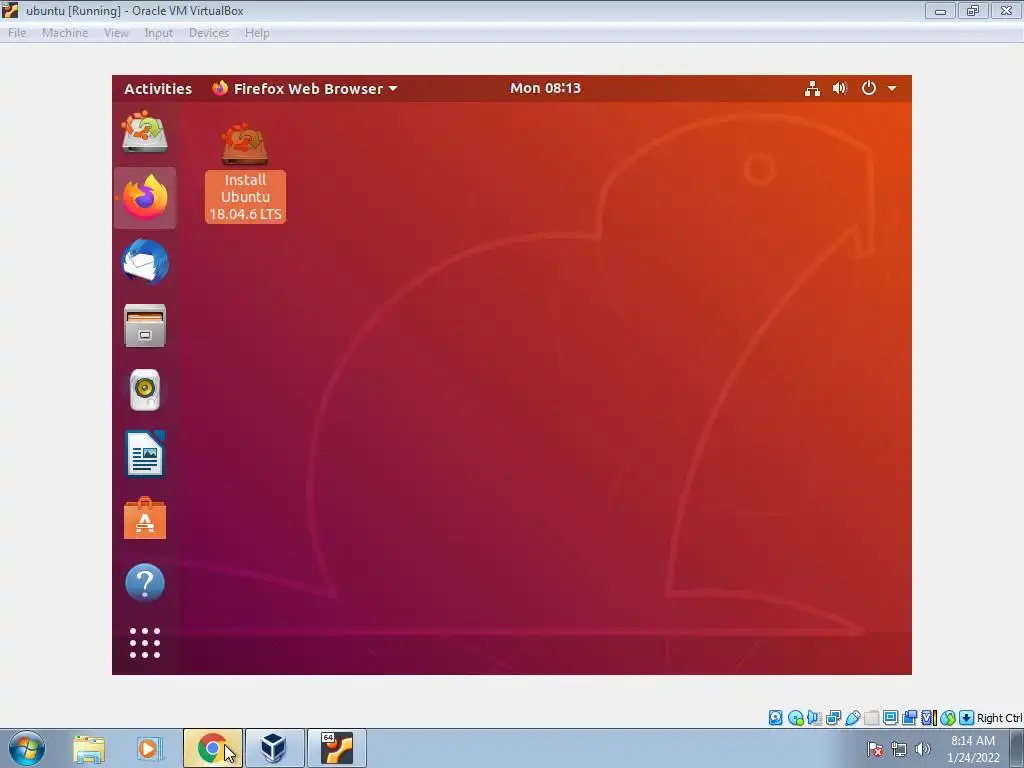Open the VirtualBox Help menu

click(x=257, y=33)
